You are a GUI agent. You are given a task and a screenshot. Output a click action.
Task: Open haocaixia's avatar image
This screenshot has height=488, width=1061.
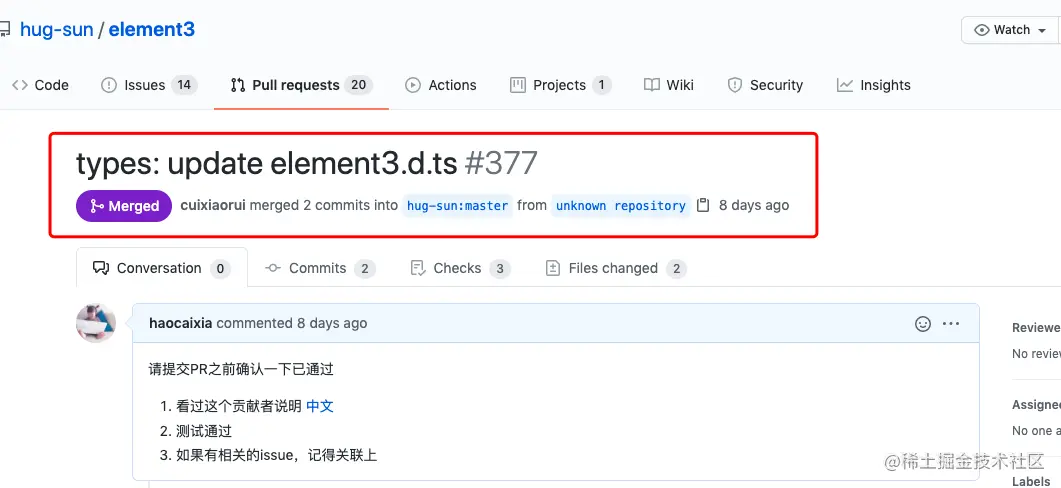96,323
